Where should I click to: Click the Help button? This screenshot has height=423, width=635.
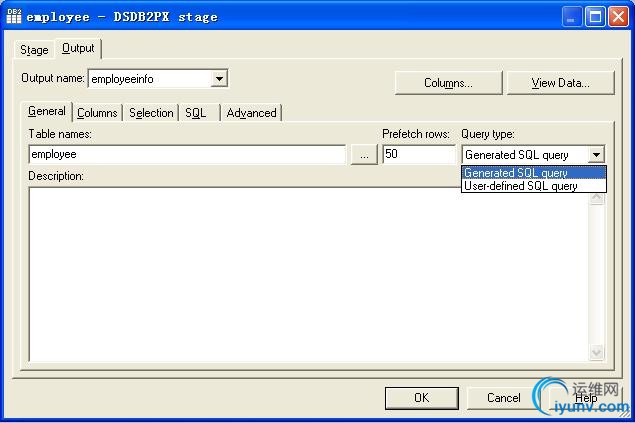click(586, 398)
